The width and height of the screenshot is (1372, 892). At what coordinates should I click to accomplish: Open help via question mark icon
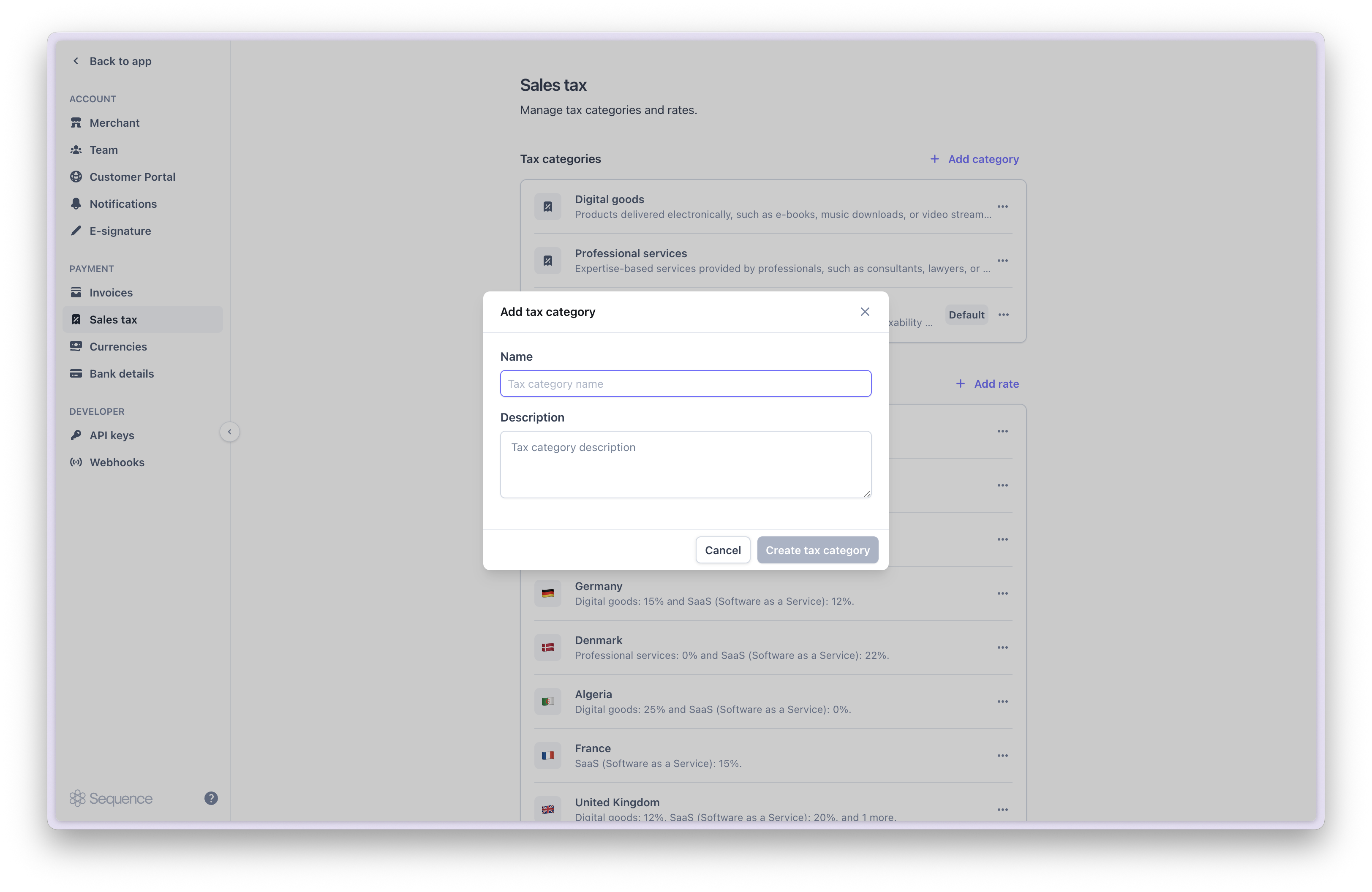211,798
